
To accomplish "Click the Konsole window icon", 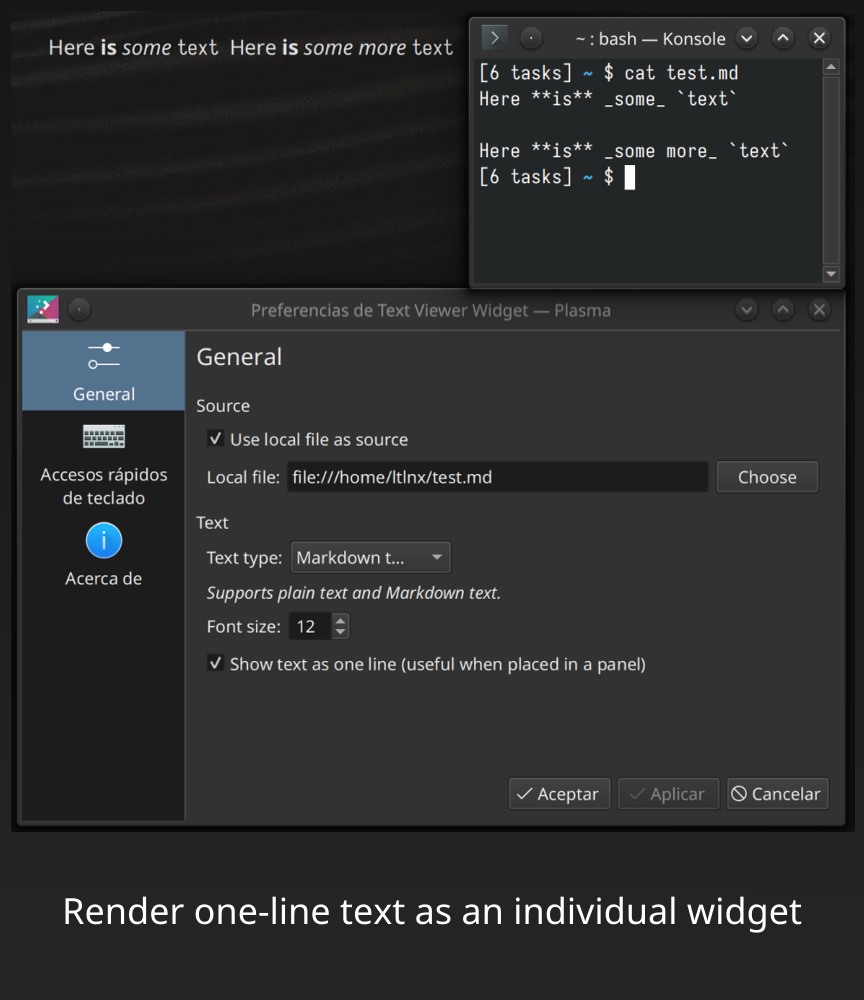I will 494,37.
